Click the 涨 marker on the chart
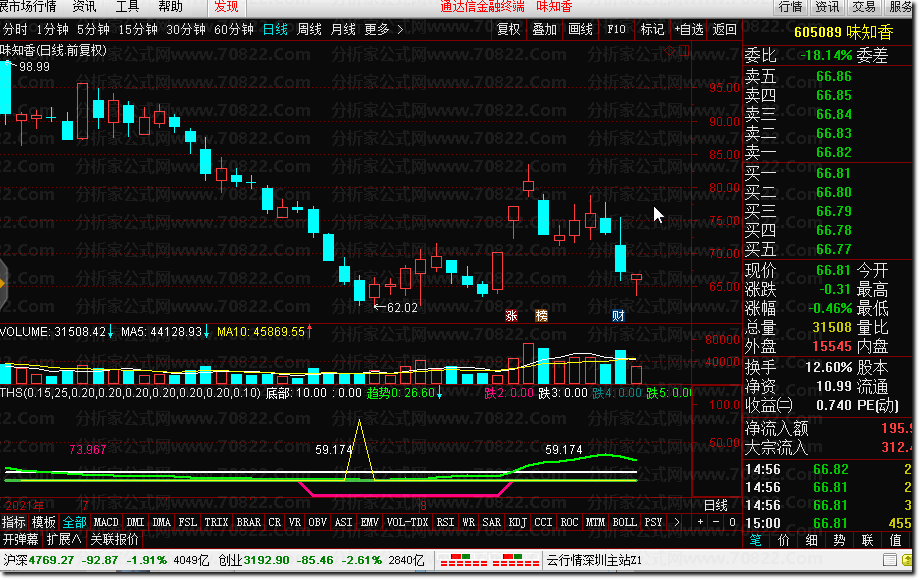921x580 pixels. pos(511,316)
